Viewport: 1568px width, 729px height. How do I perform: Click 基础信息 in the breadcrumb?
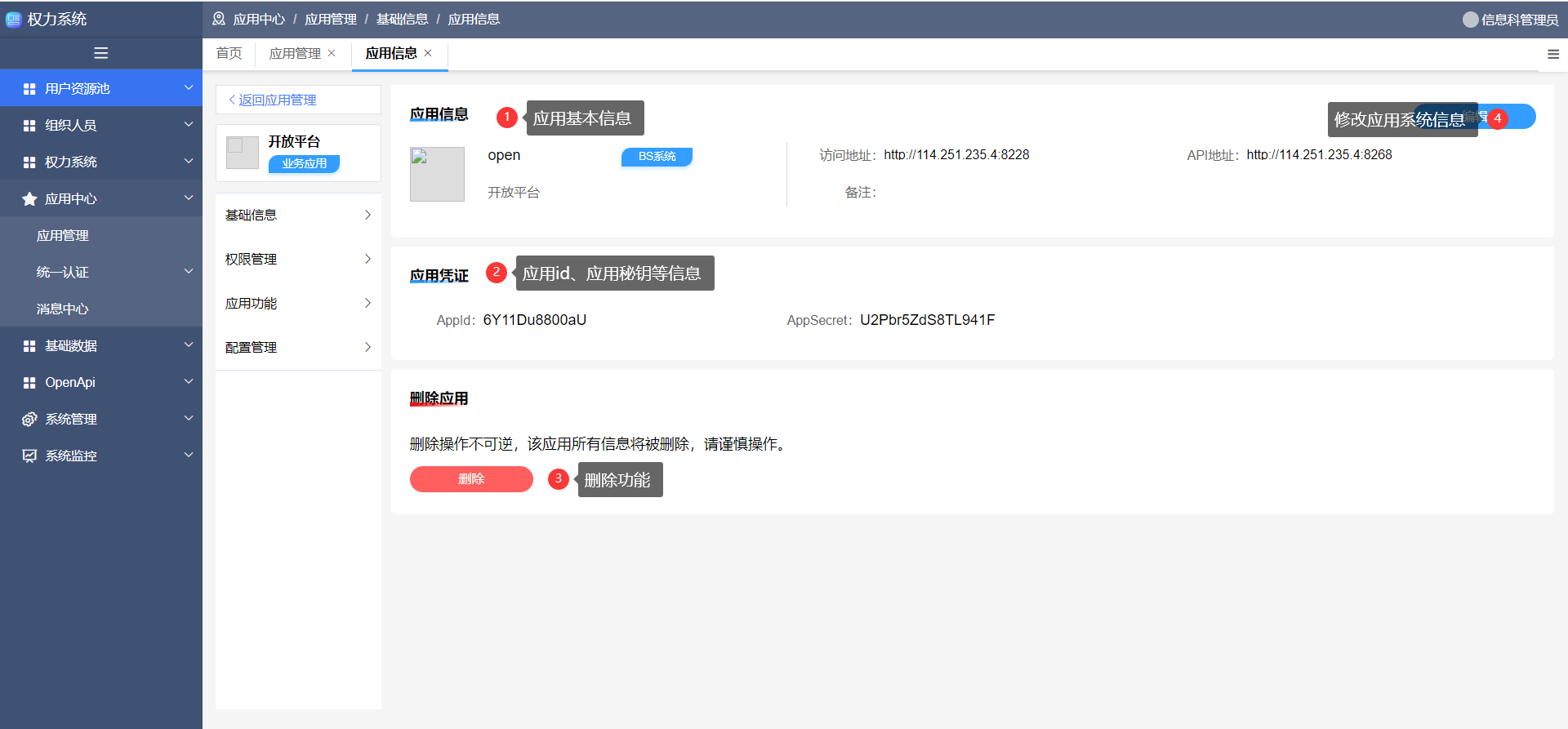402,19
